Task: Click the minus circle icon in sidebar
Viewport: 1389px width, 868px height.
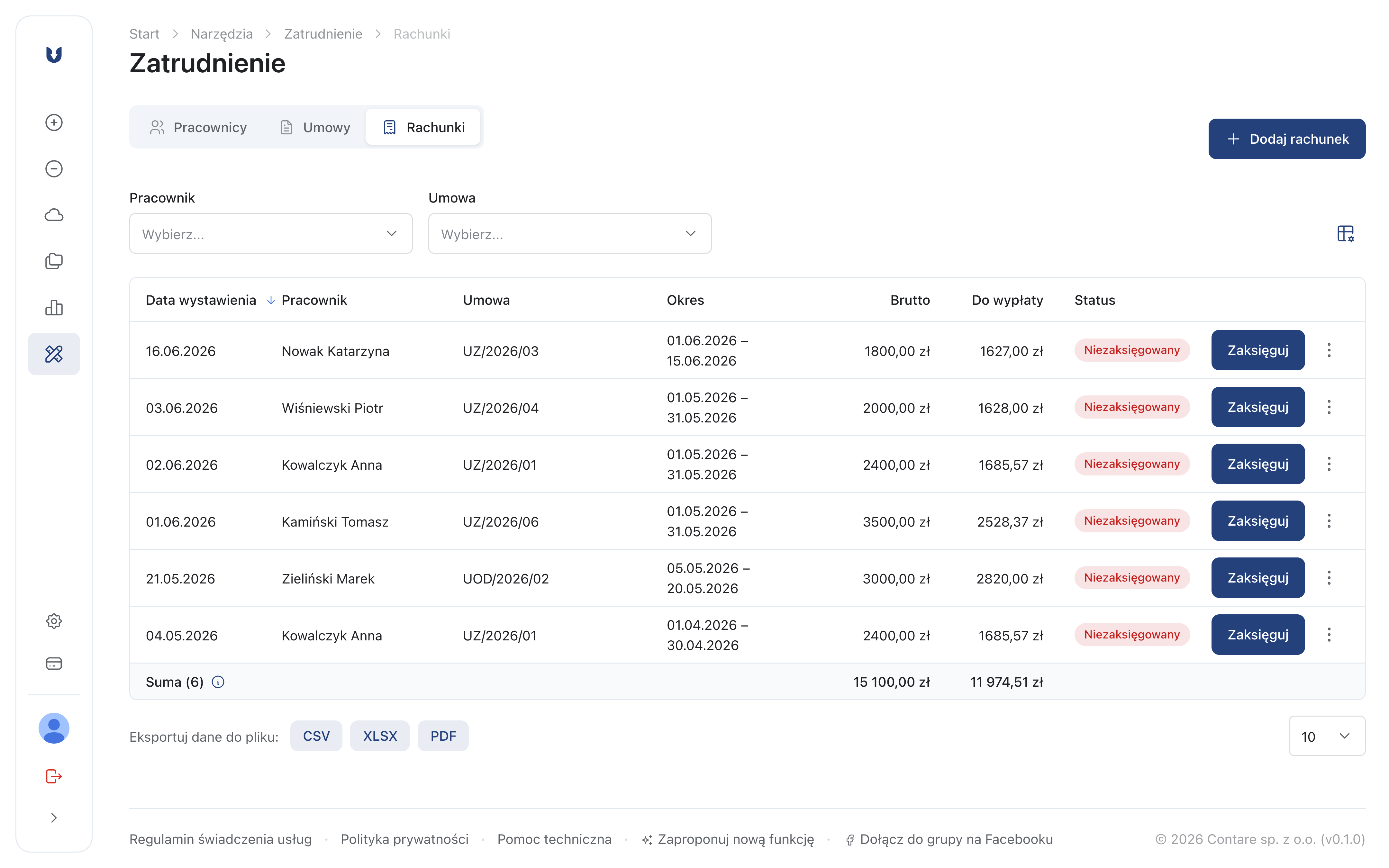Action: tap(54, 169)
